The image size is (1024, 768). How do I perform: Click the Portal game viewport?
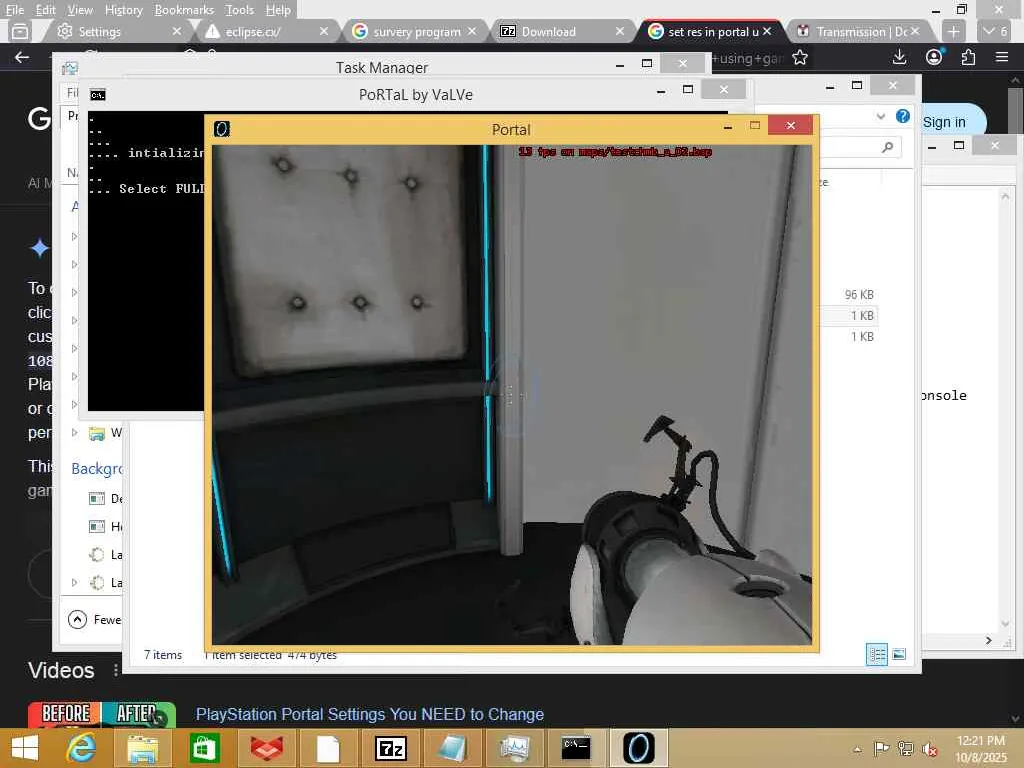[511, 394]
